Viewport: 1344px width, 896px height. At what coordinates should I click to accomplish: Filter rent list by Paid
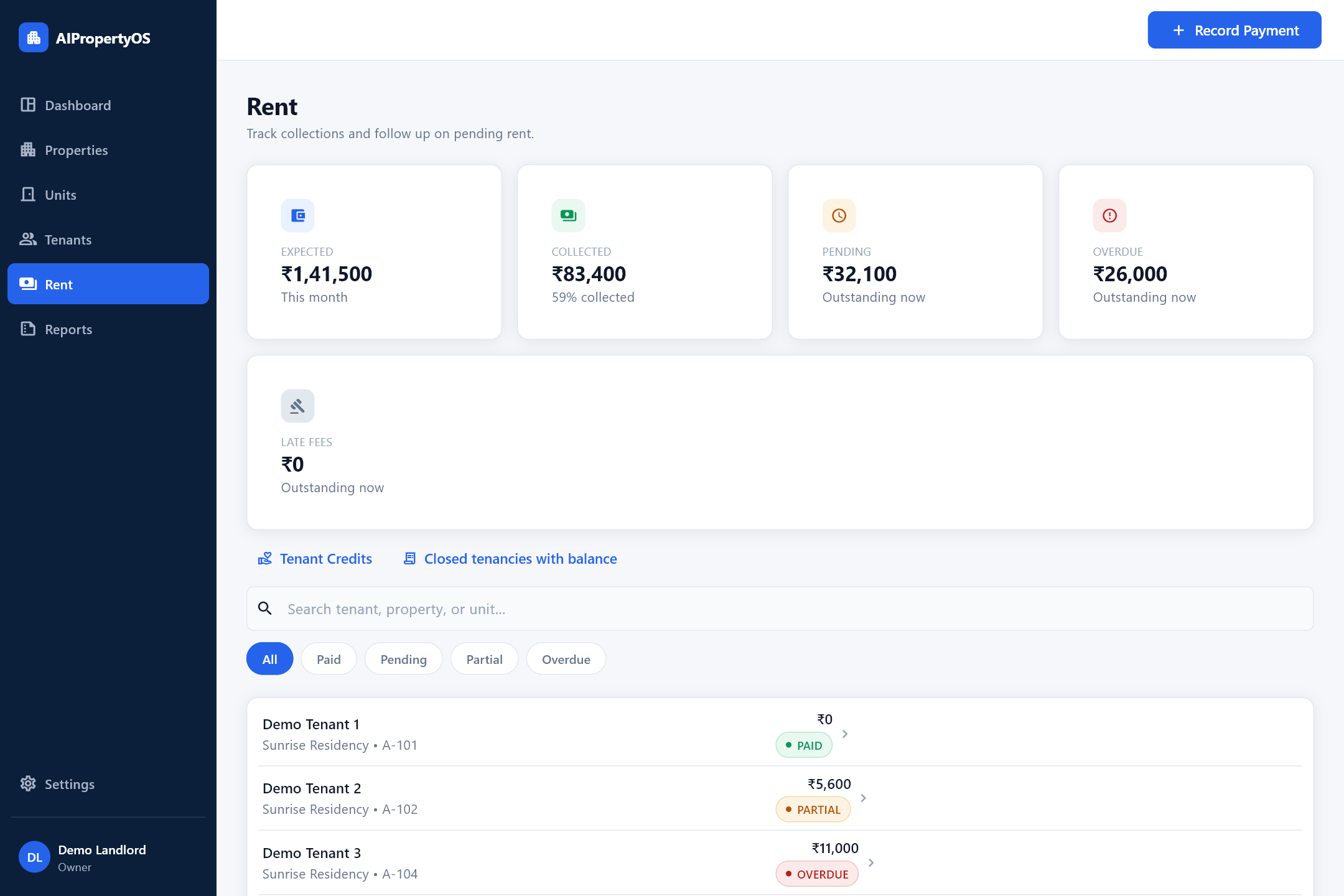tap(329, 659)
